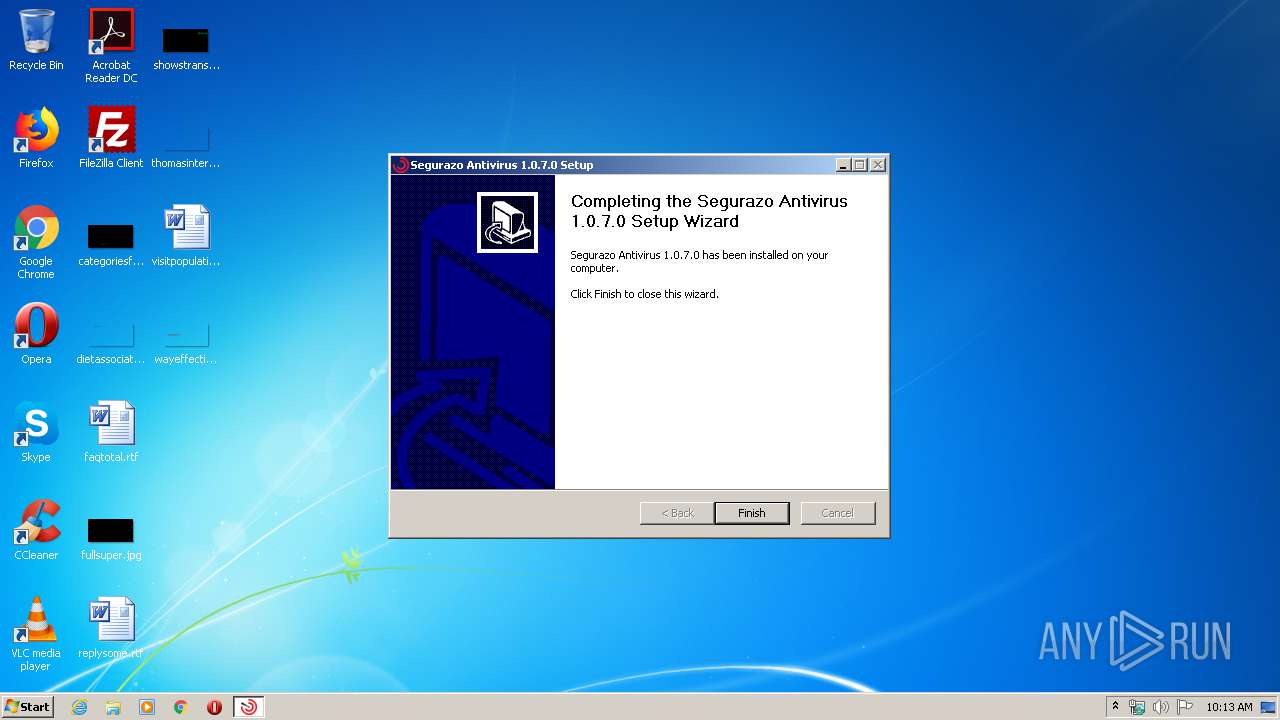
Task: Close the Segurazo Setup window
Action: 878,165
